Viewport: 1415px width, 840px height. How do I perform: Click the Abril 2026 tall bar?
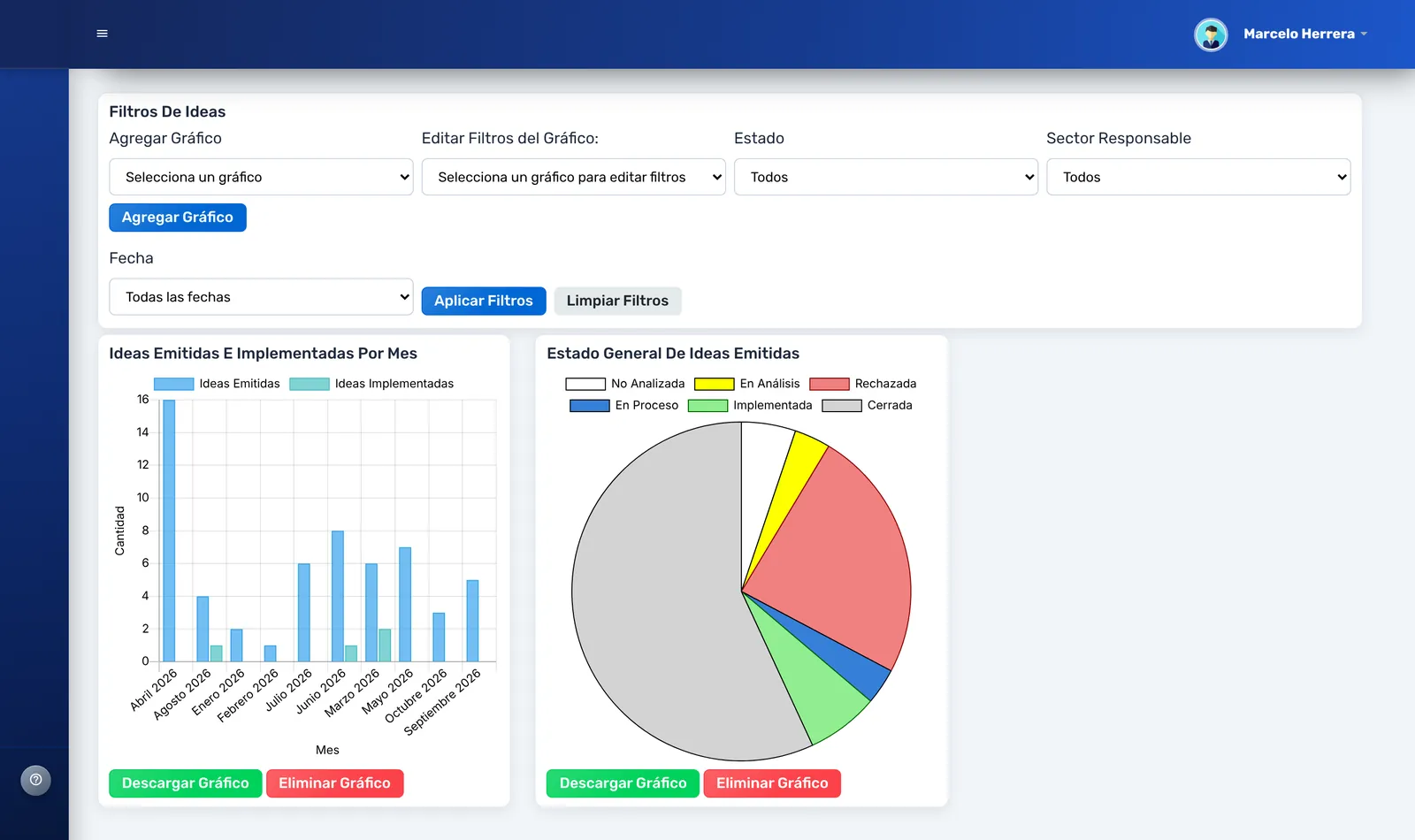tap(169, 531)
